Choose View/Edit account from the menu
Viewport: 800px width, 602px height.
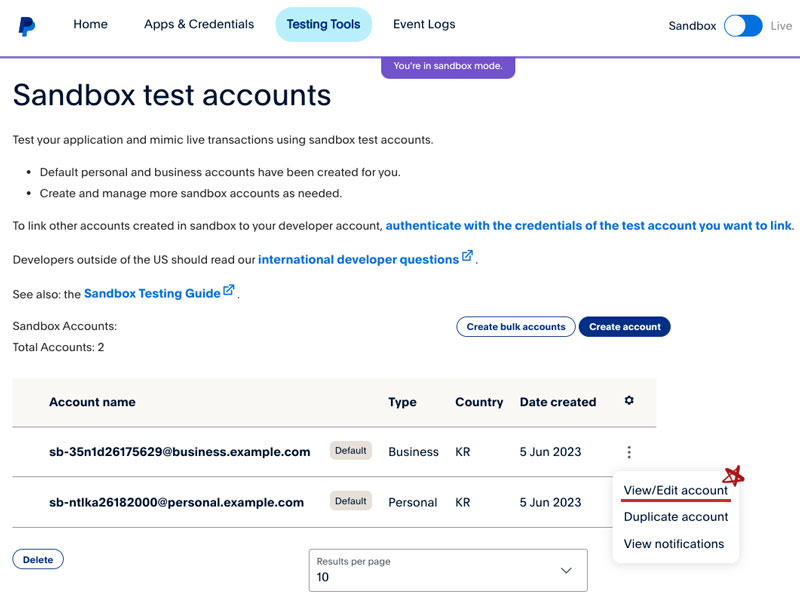676,490
